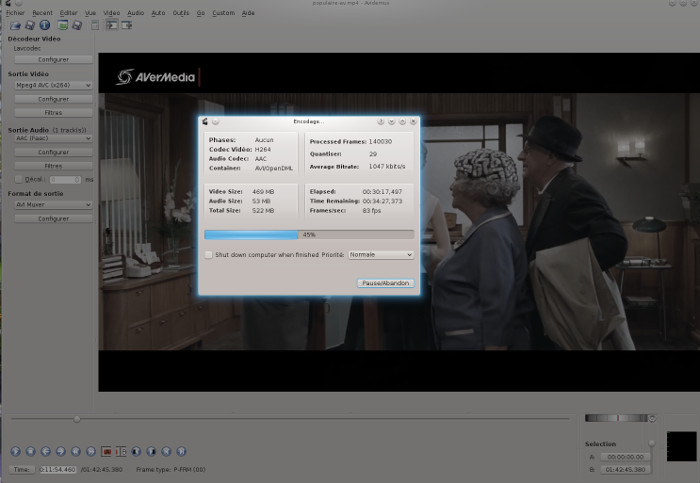700x483 pixels.
Task: Open the AAC (Faac) audio output dropdown
Action: click(x=53, y=140)
